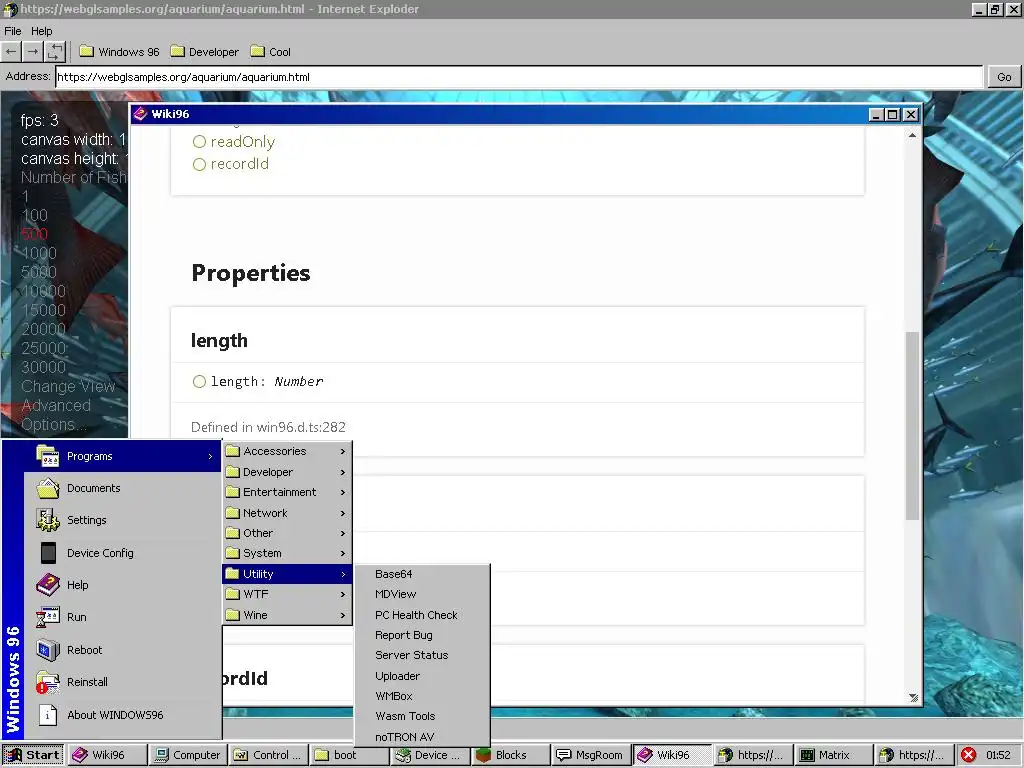This screenshot has height=768, width=1024.
Task: Click the Wiki96 vertical scrollbar thumb
Action: click(912, 426)
